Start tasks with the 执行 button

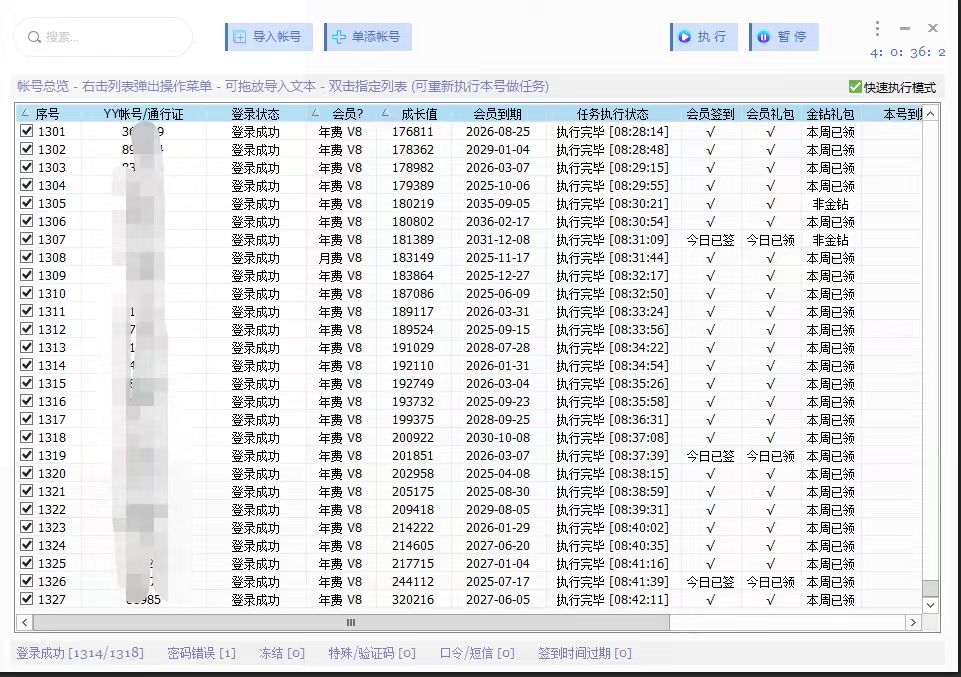pos(704,37)
